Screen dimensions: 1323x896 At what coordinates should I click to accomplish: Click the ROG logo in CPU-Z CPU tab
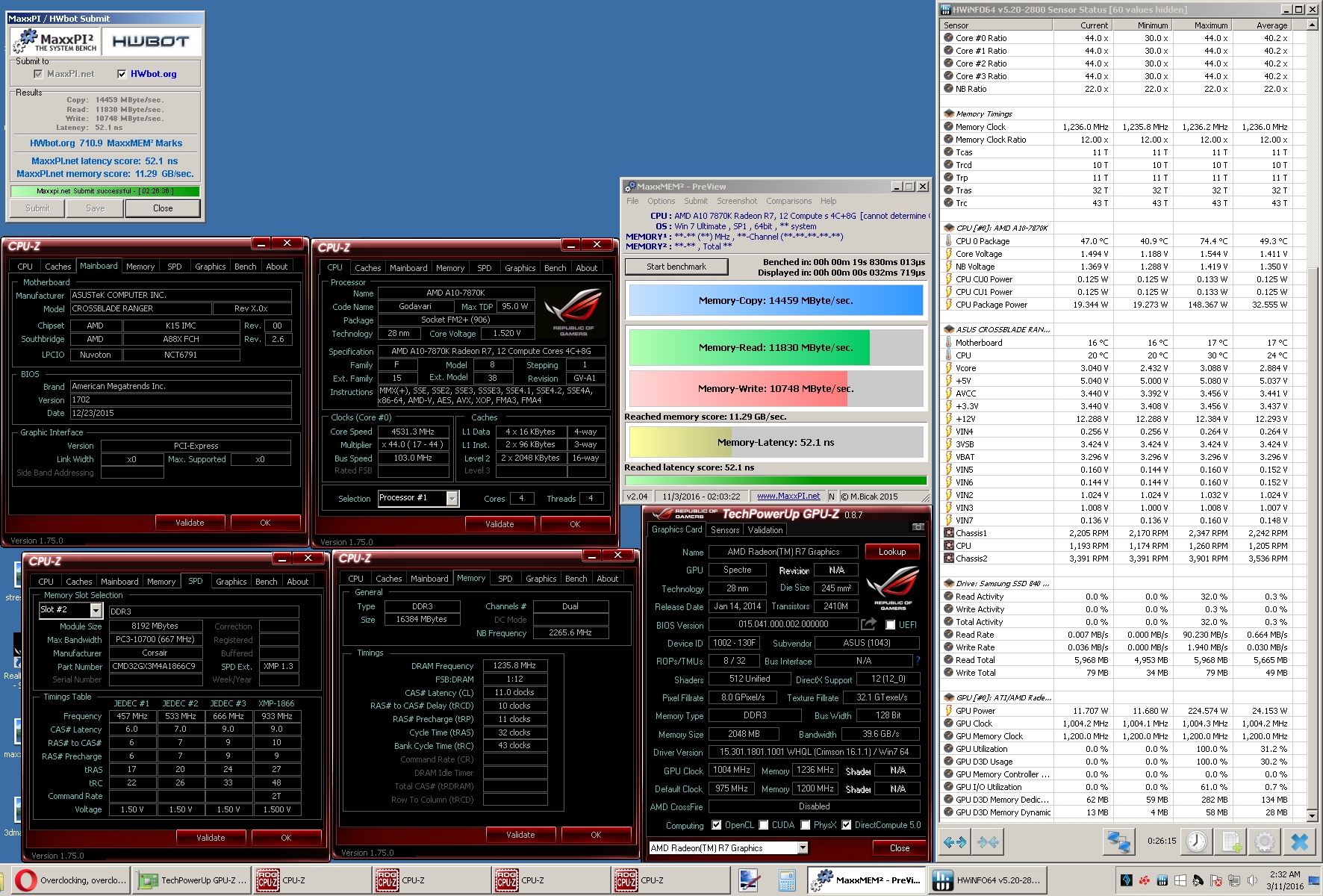[573, 312]
